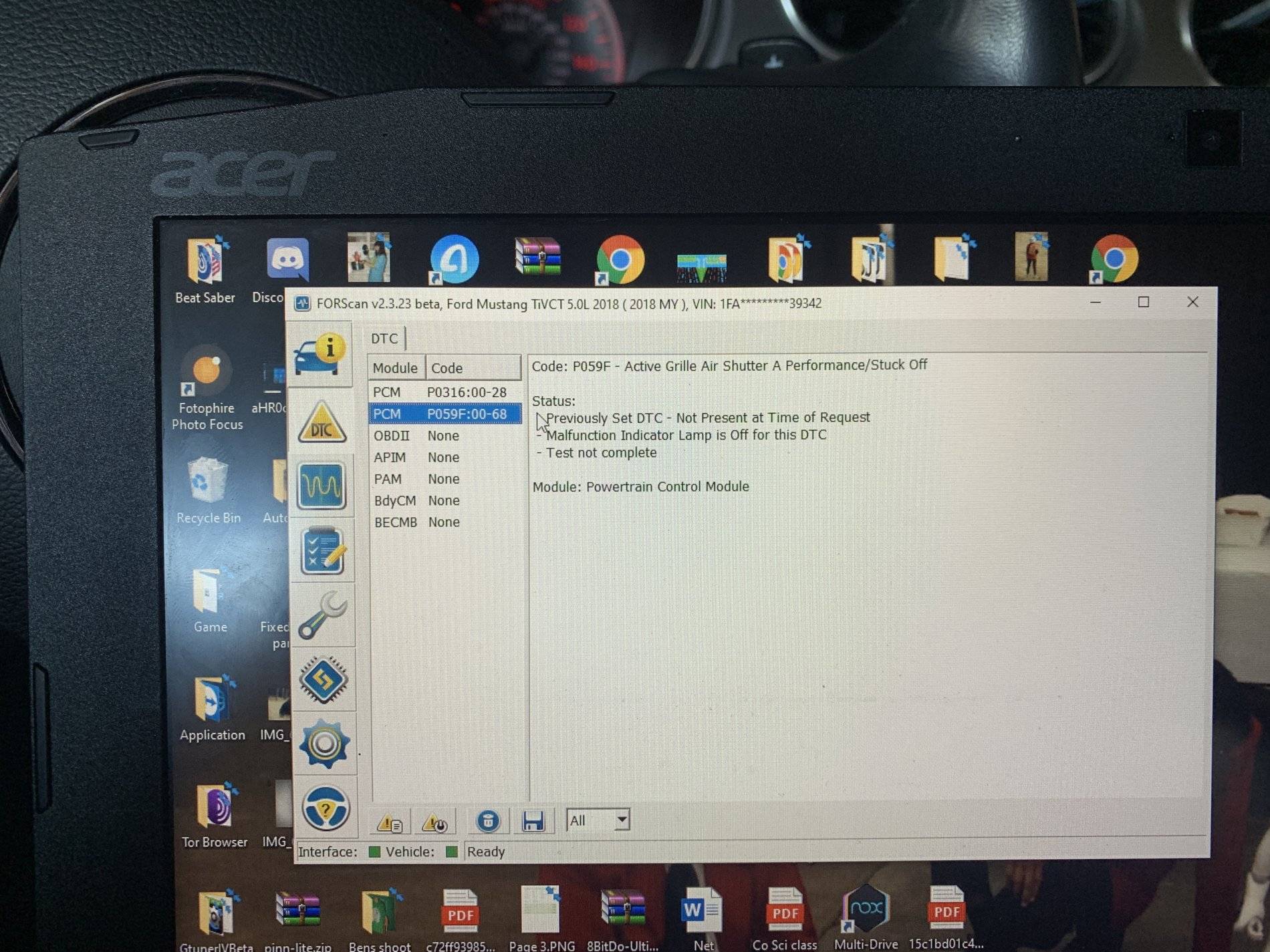The width and height of the screenshot is (1270, 952).
Task: Open the steering wheel help section
Action: 325,808
